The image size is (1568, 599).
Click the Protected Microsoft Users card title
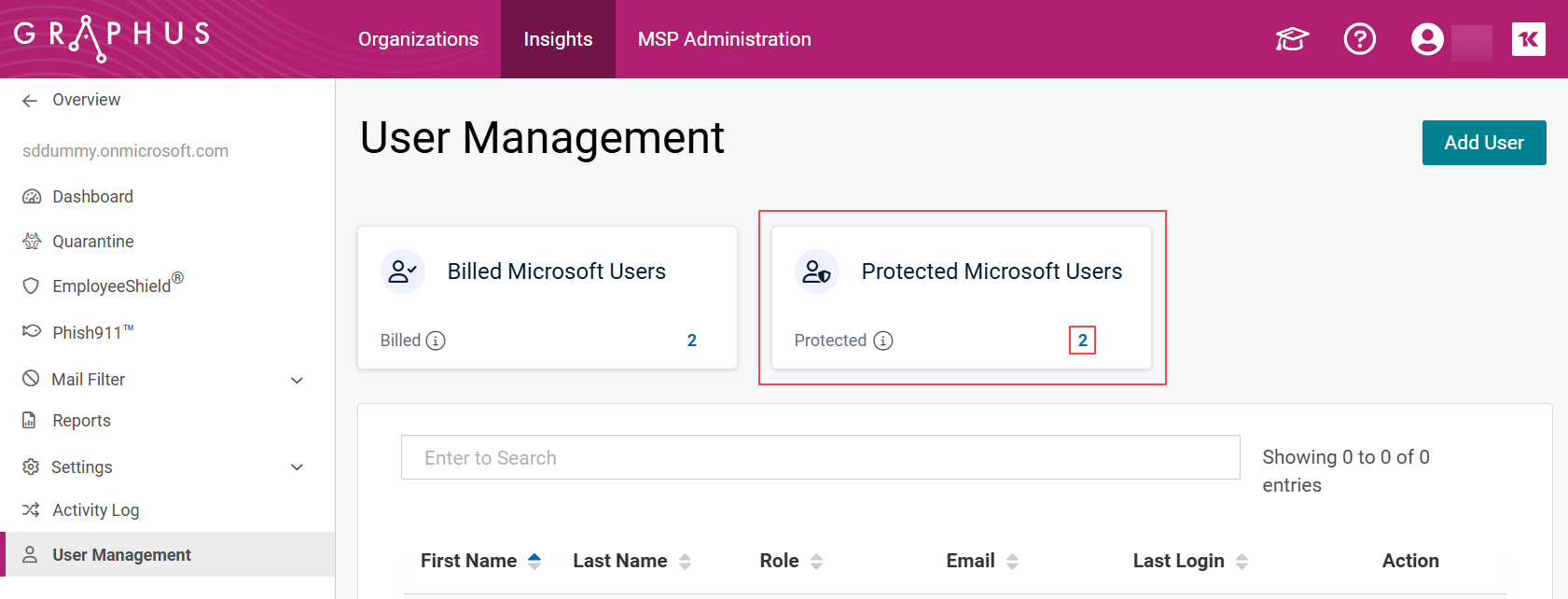992,272
